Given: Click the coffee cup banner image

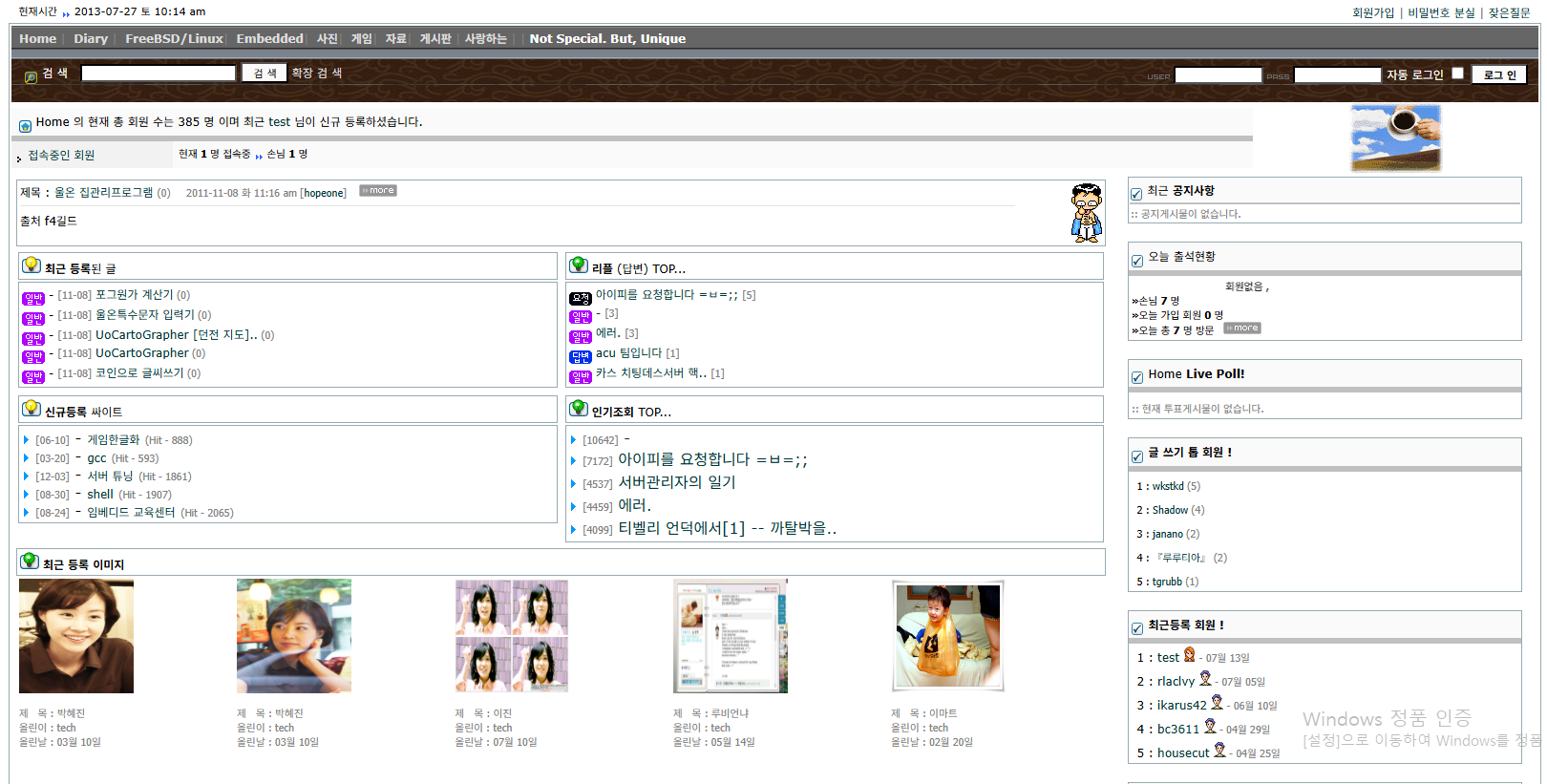Looking at the screenshot, I should pos(1395,138).
